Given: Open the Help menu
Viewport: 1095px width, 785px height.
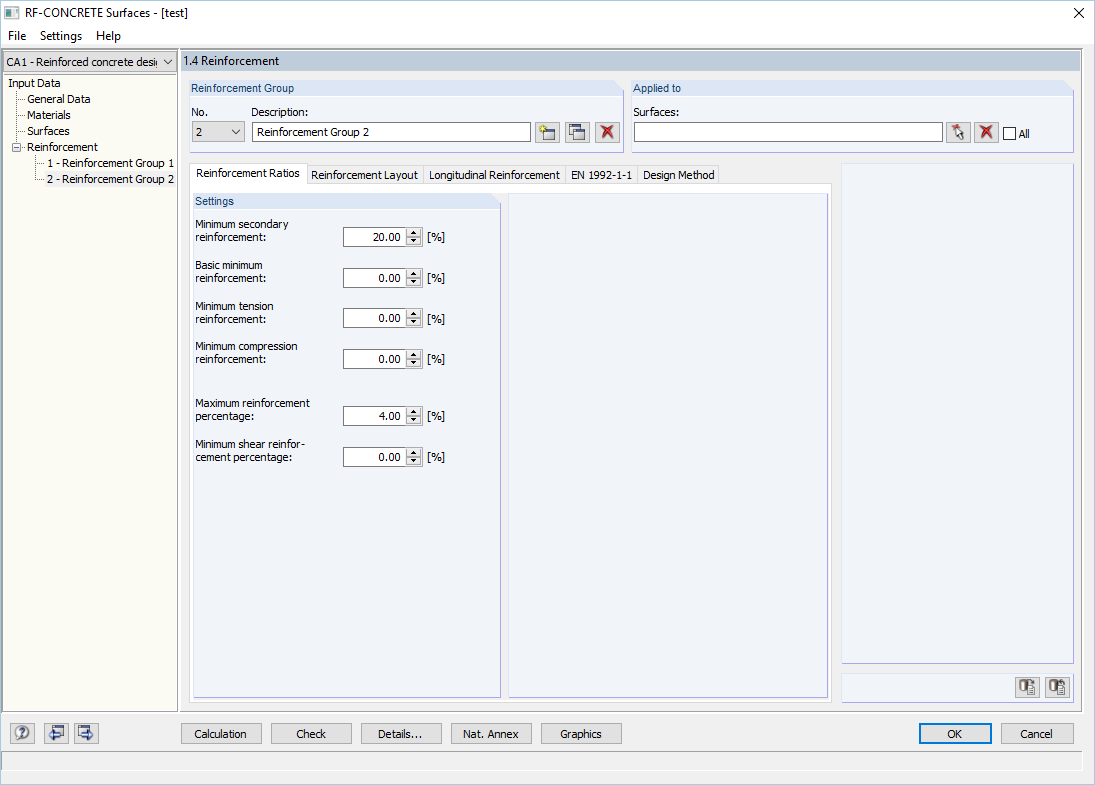Looking at the screenshot, I should pyautogui.click(x=108, y=36).
